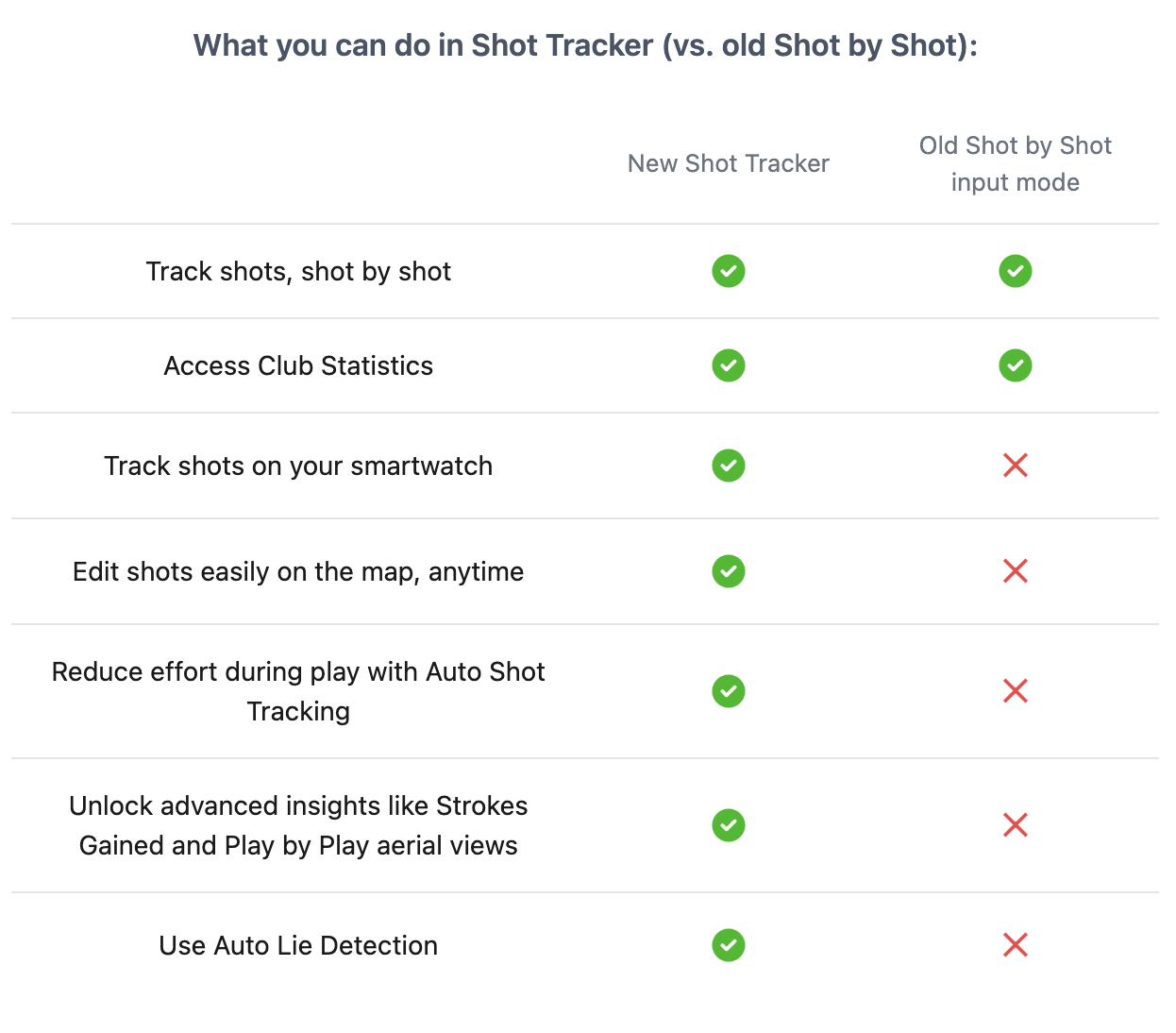Image resolution: width=1176 pixels, height=1033 pixels.
Task: Click red X for Strokes Gained insights row
Action: click(x=1015, y=825)
